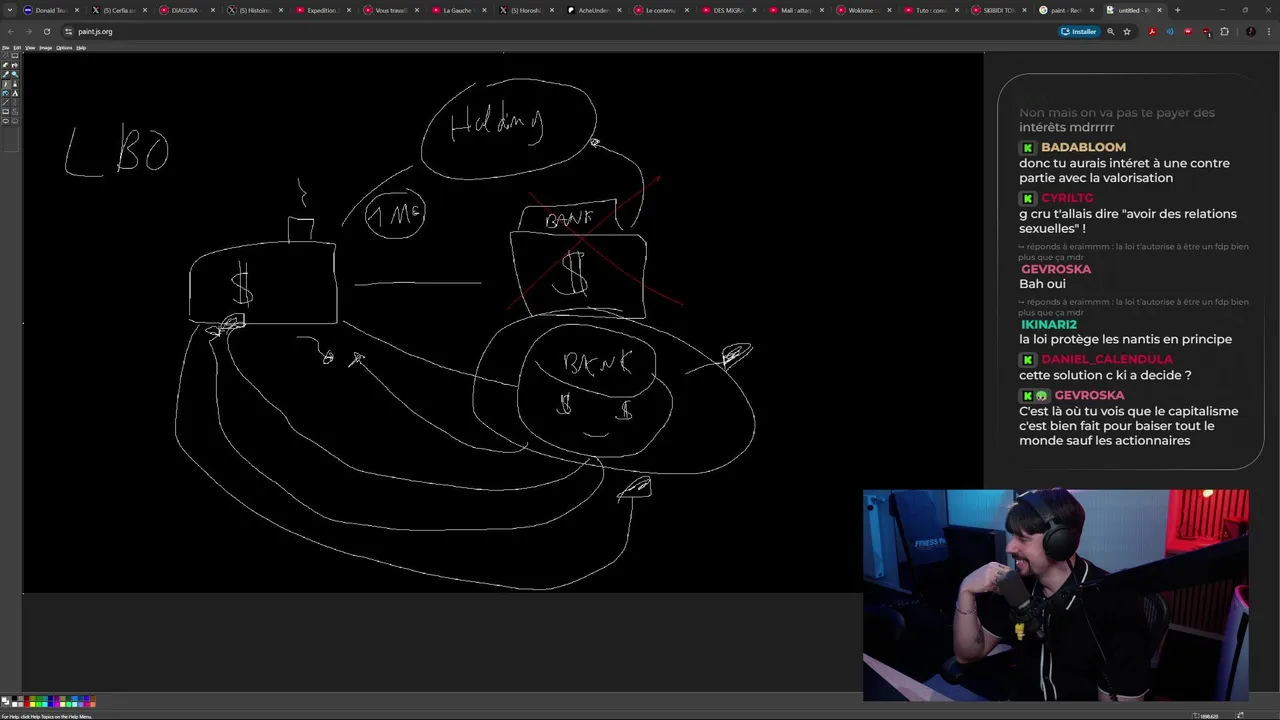The image size is (1280, 720).
Task: Open the blue sound-wave extension icon
Action: [x=1170, y=31]
